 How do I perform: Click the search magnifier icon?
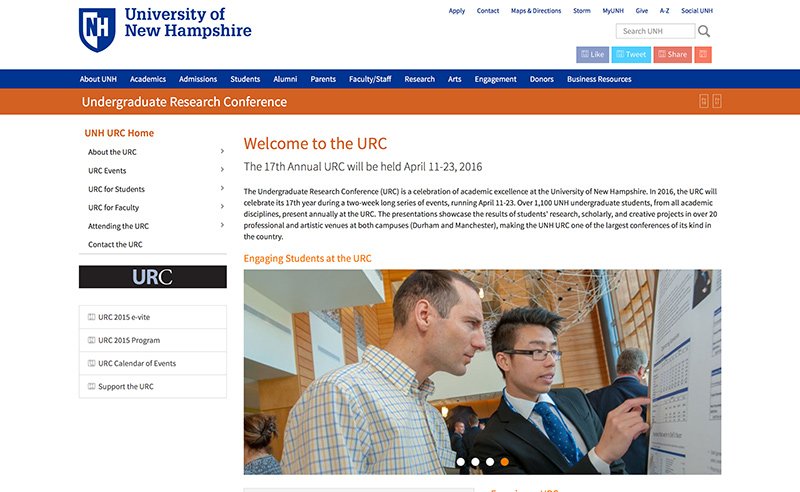[x=704, y=31]
